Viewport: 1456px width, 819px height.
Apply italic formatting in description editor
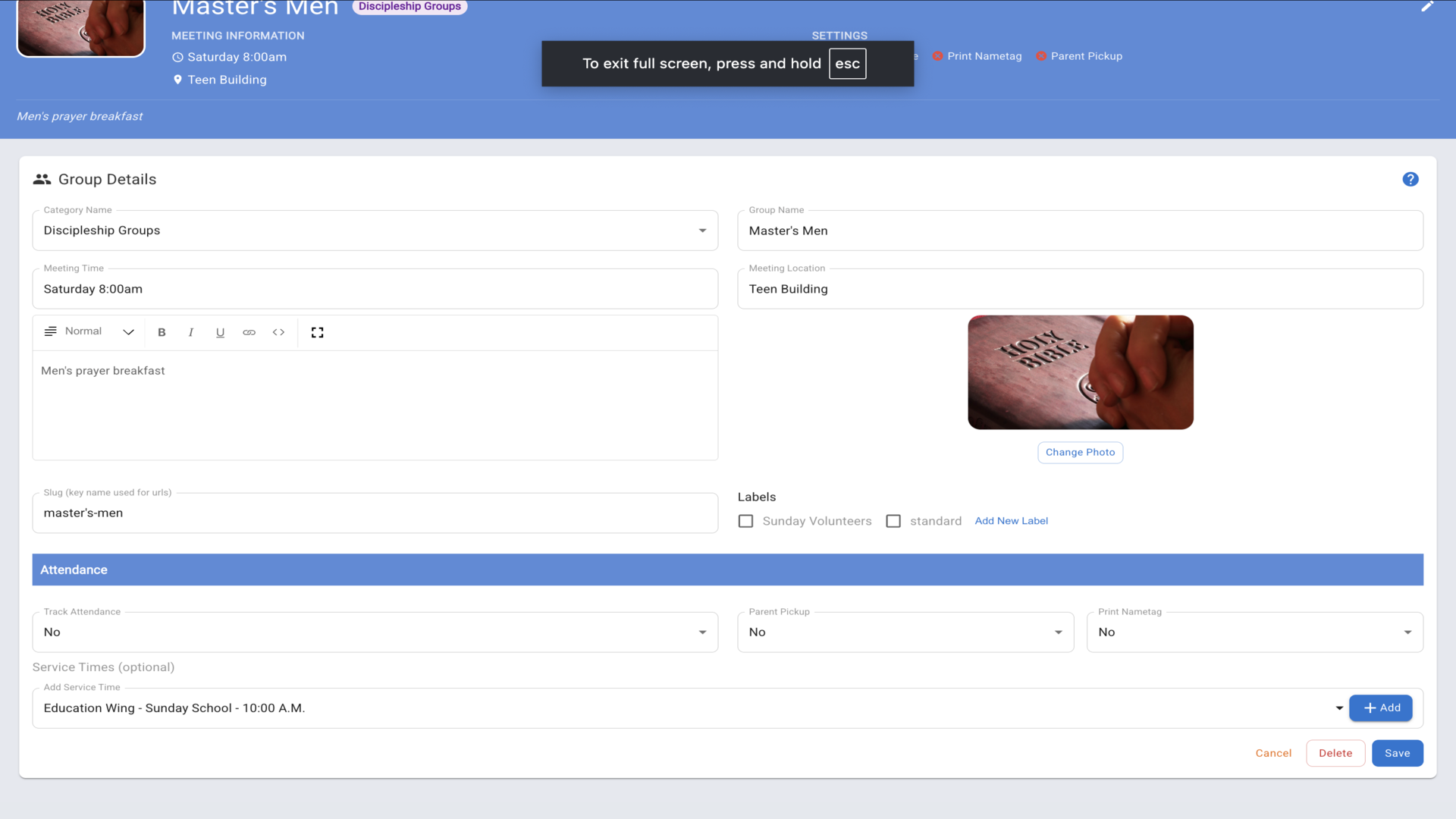click(190, 332)
